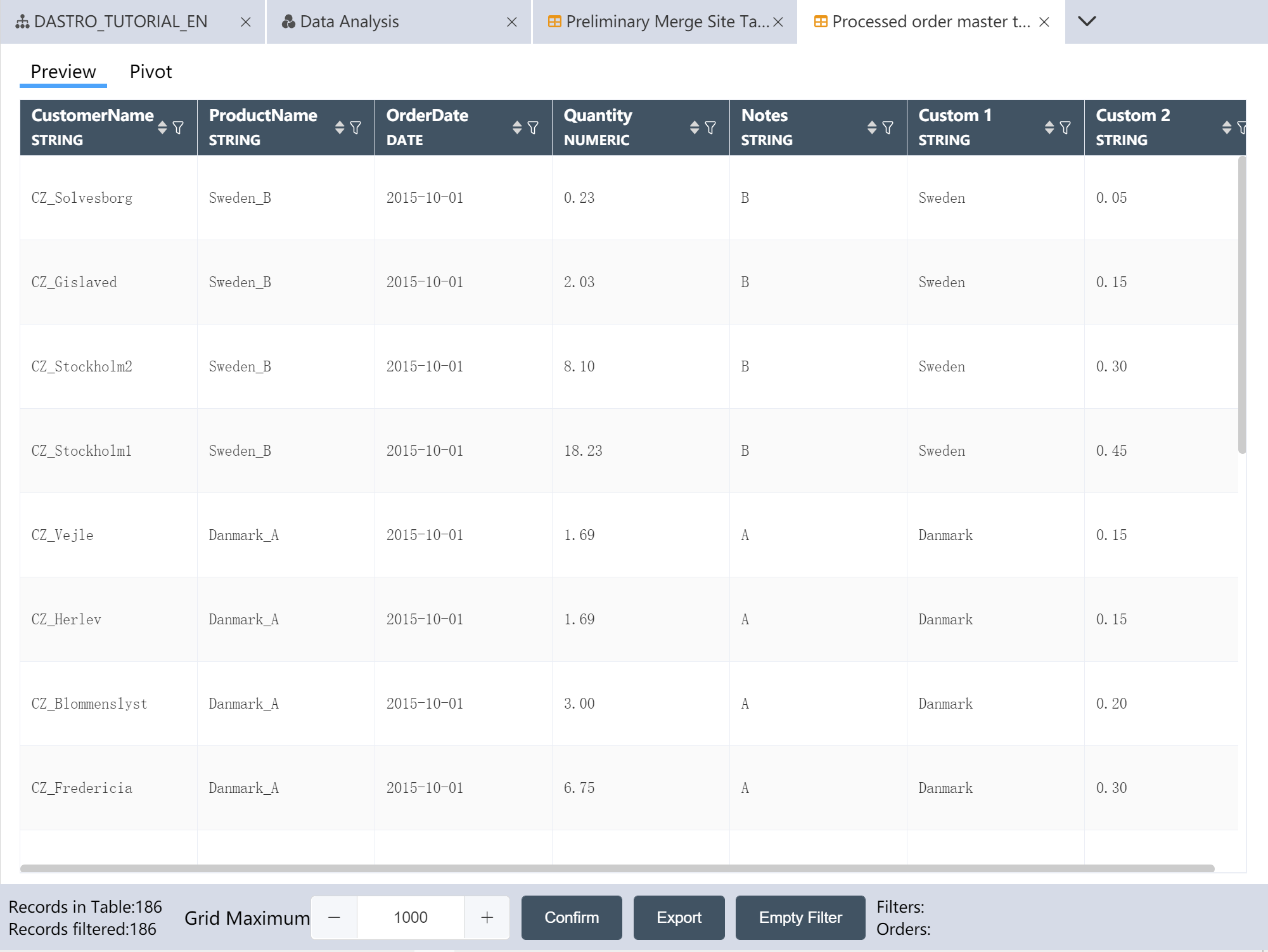This screenshot has width=1268, height=952.
Task: Close the DASTRO_TUTORIAL_EN tab
Action: coord(246,22)
